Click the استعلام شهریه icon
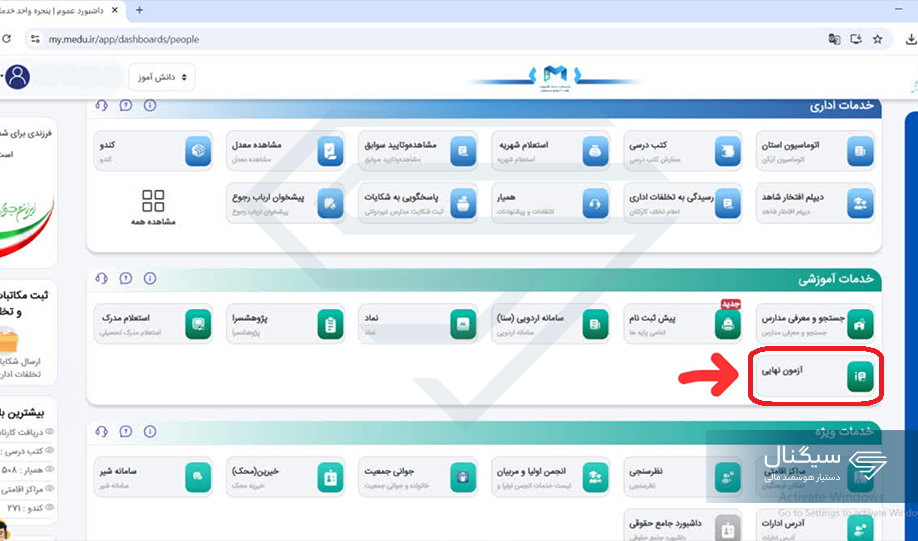 pyautogui.click(x=595, y=152)
